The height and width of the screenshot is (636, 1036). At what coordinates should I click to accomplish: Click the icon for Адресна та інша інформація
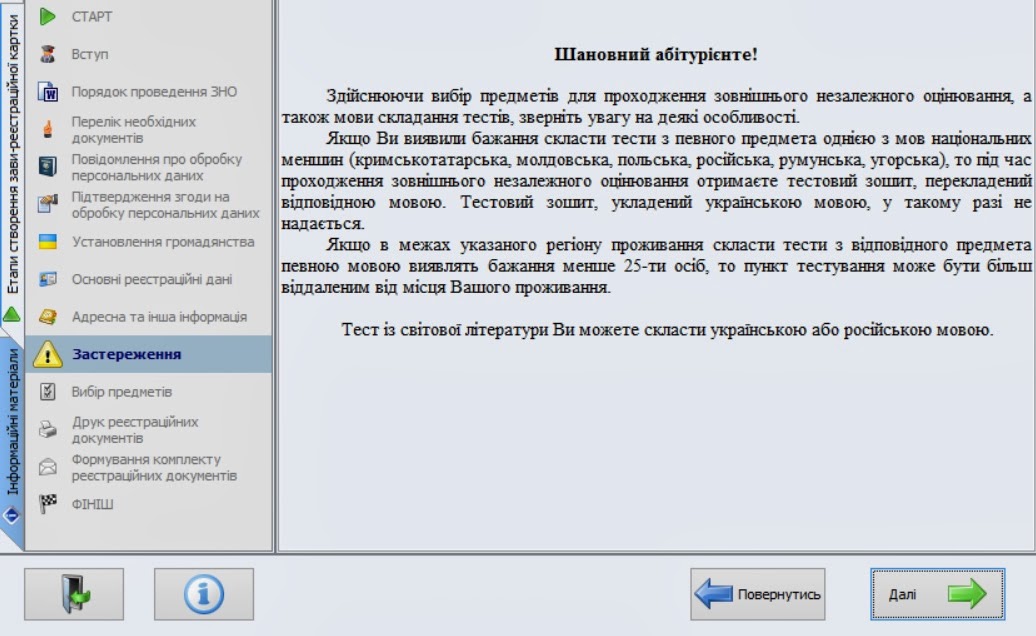[48, 317]
